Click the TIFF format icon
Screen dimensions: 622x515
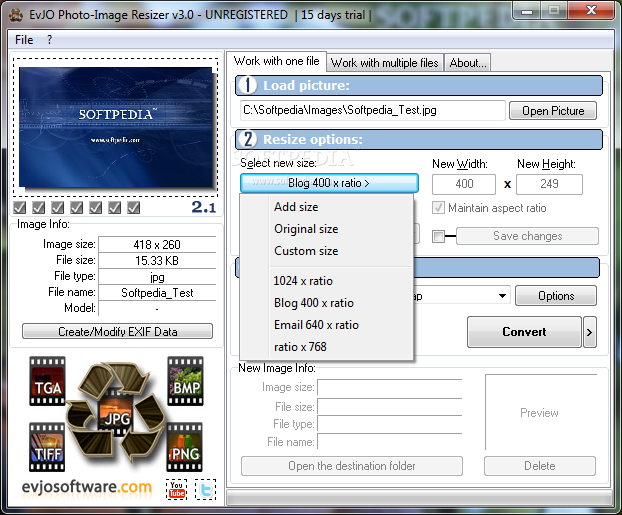[47, 447]
